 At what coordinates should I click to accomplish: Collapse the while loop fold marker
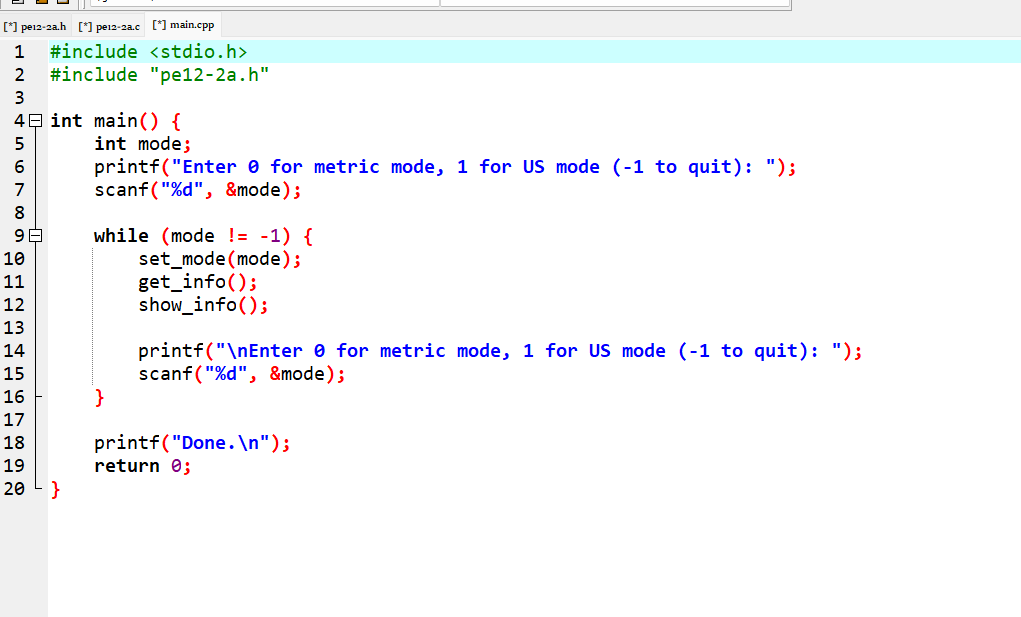point(36,236)
